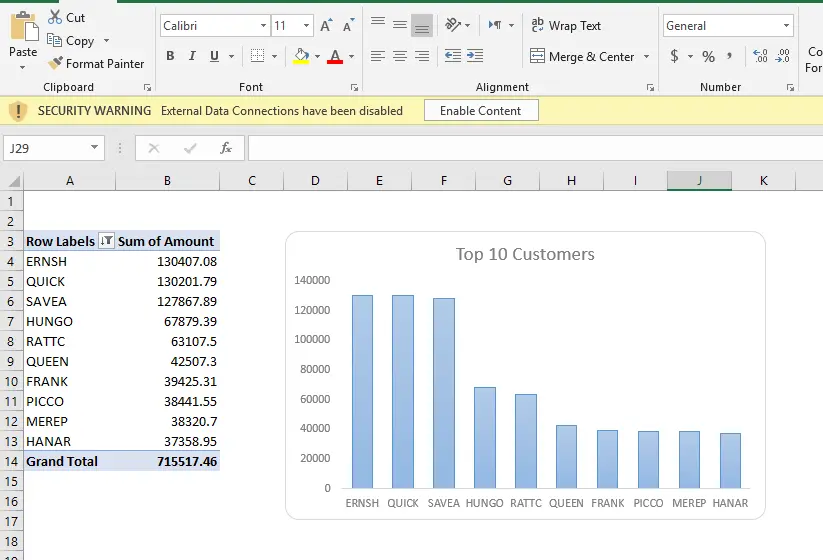The height and width of the screenshot is (560, 823).
Task: Open Paste options dropdown arrow
Action: point(23,67)
